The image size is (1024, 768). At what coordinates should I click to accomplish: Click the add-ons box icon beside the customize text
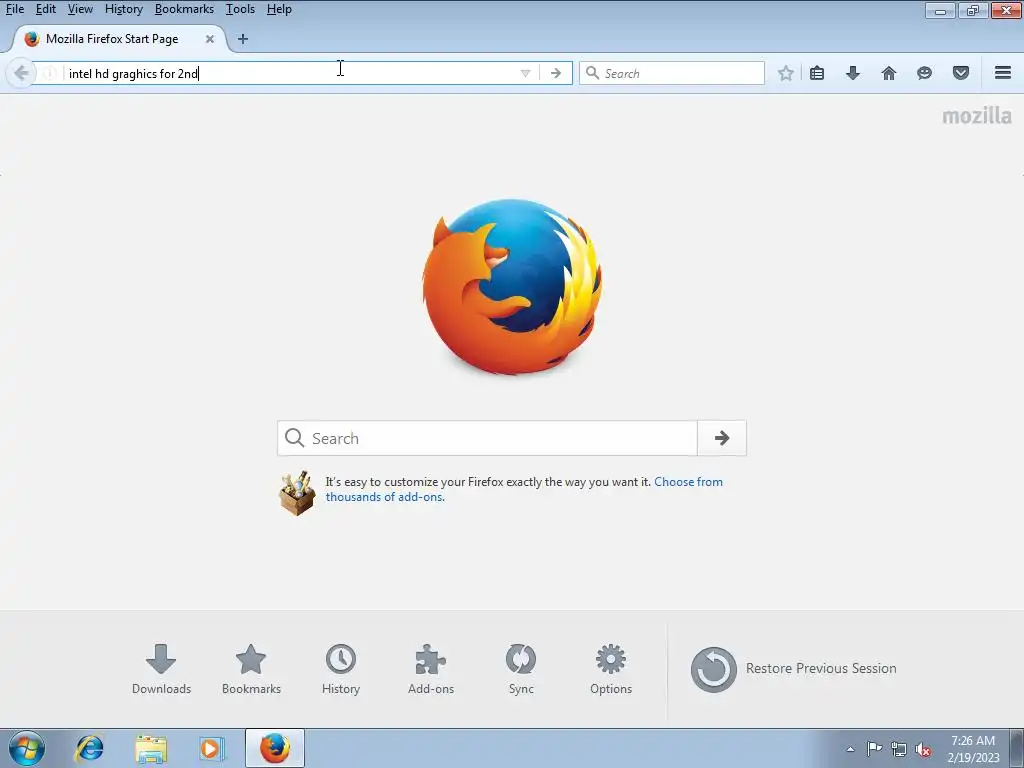pos(297,493)
